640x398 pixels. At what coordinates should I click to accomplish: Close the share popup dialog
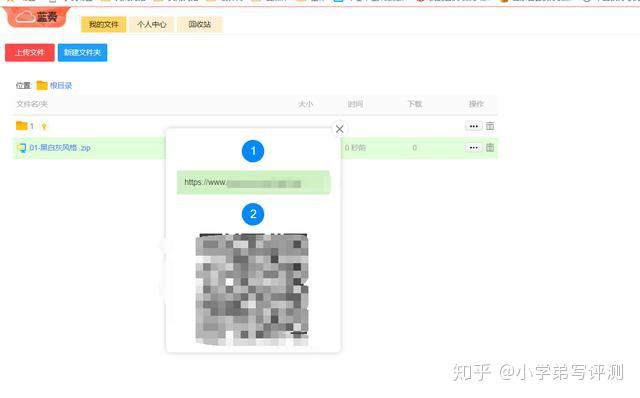pyautogui.click(x=340, y=129)
